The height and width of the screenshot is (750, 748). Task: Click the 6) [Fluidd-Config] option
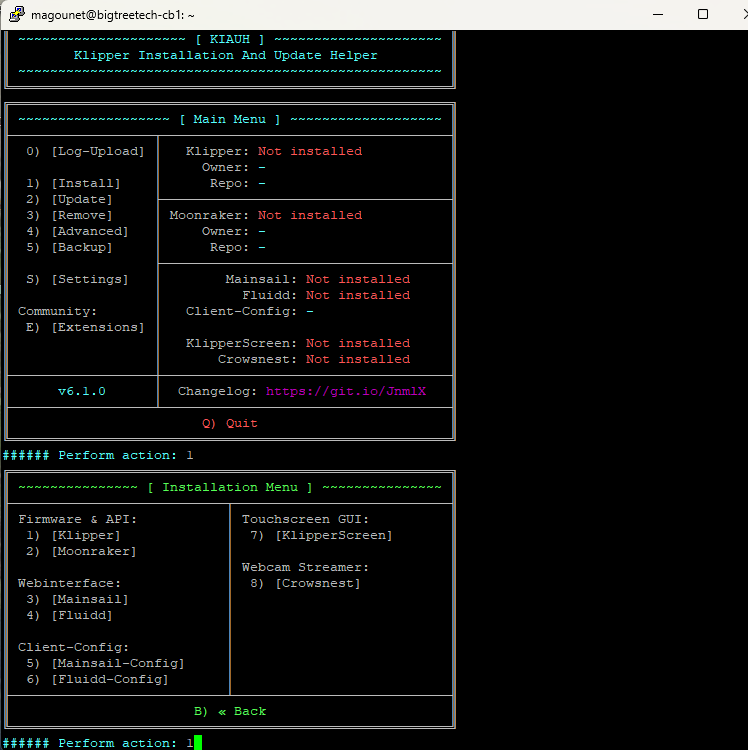coord(97,679)
